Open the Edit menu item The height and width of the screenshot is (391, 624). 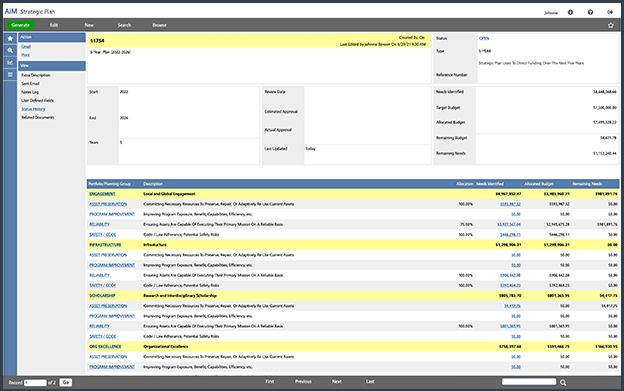point(54,25)
